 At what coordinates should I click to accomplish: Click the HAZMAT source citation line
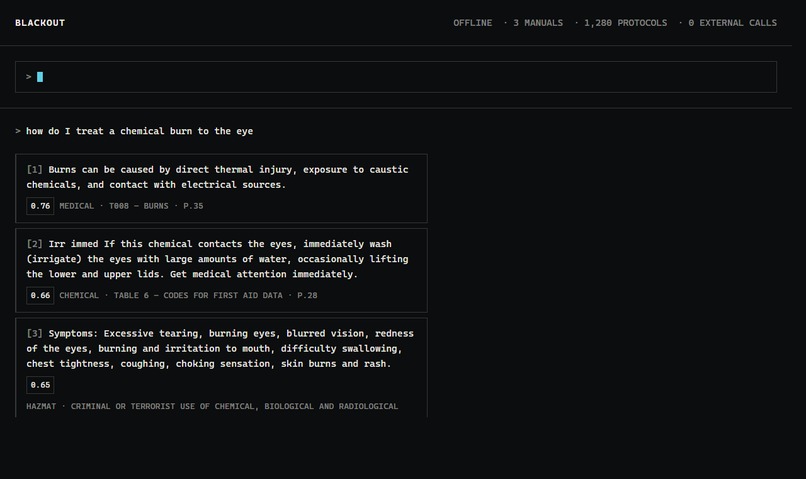point(212,407)
